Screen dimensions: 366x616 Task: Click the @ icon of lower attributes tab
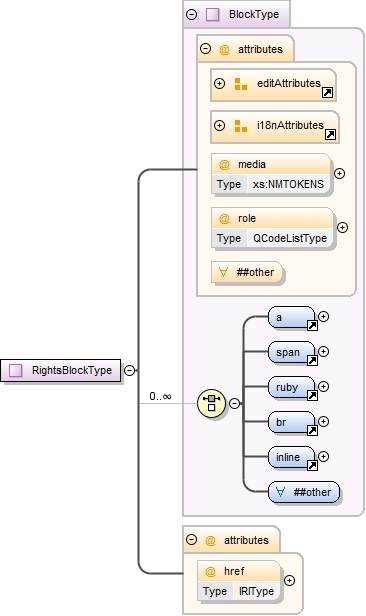coord(210,541)
